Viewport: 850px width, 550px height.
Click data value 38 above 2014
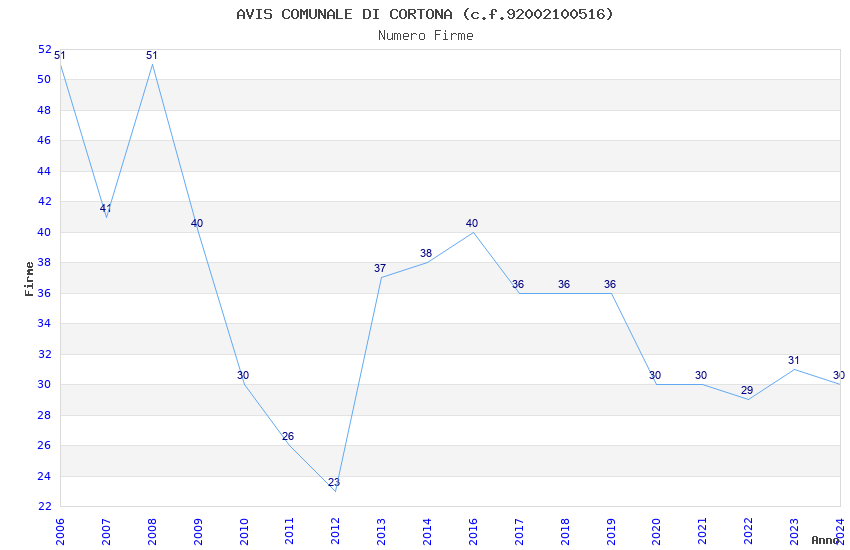[426, 254]
